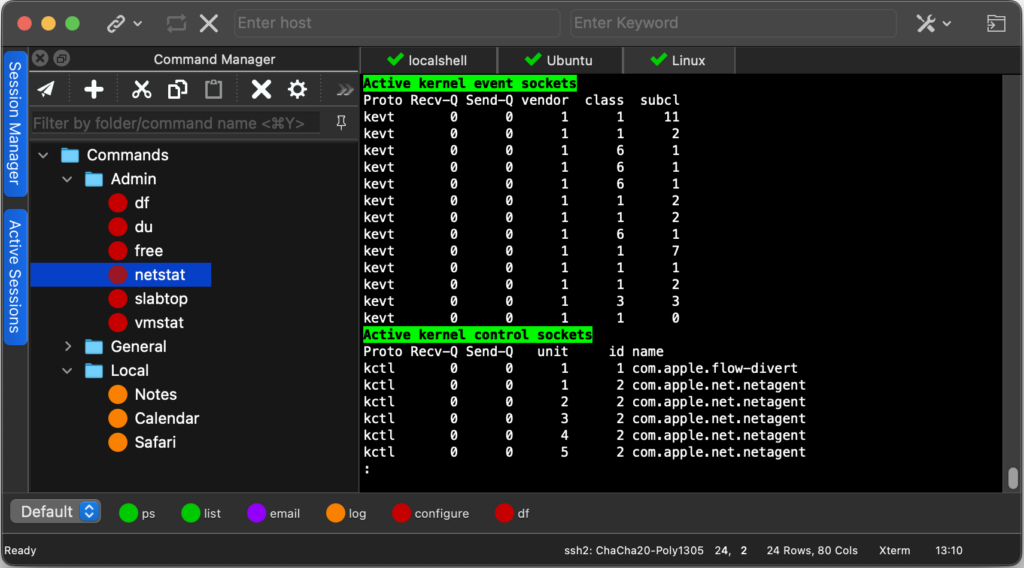This screenshot has height=568, width=1024.
Task: Click the Enter host input field
Action: [397, 23]
